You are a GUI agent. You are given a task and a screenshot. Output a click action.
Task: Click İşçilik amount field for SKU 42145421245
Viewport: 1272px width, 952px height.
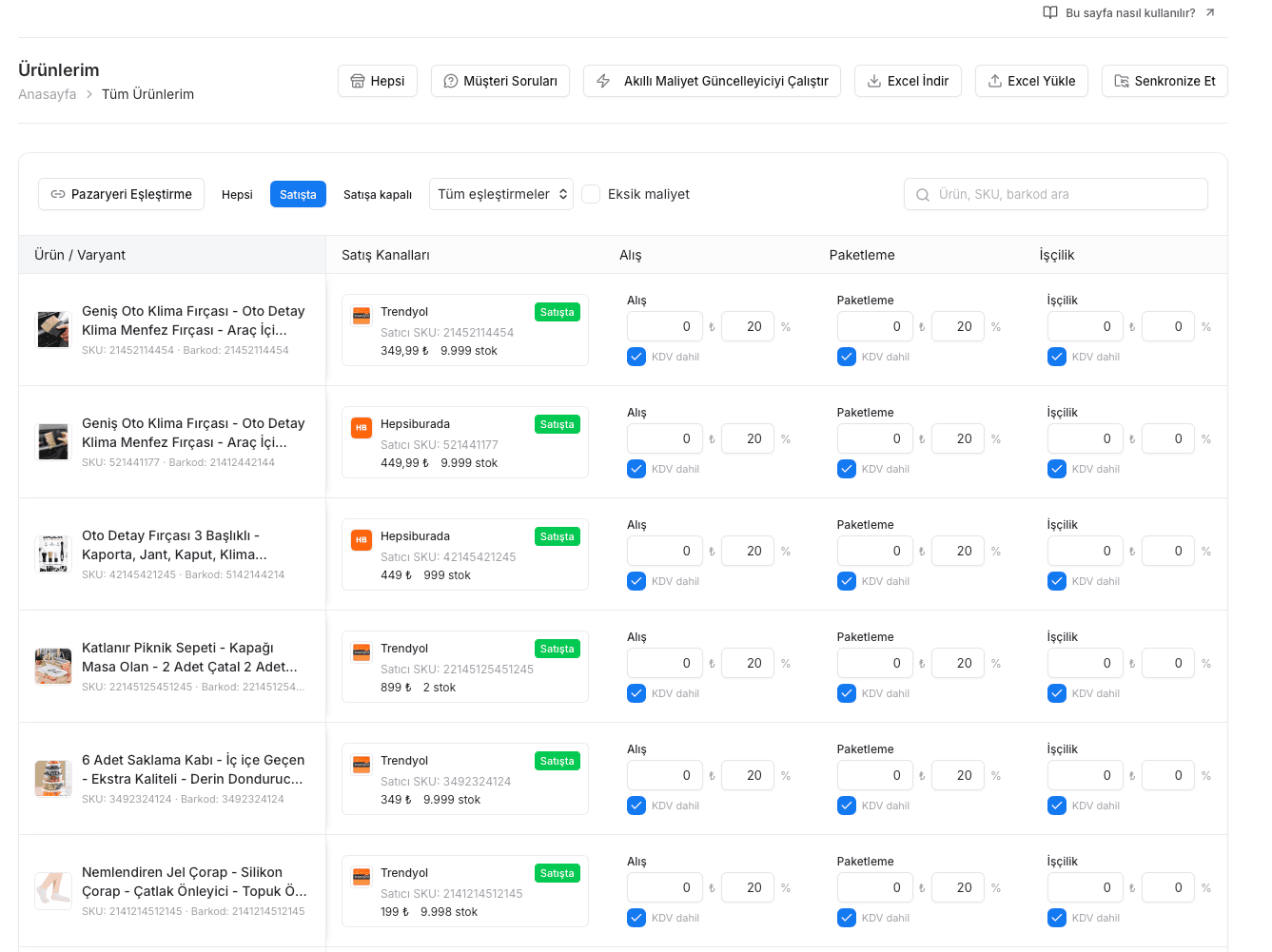(1086, 551)
